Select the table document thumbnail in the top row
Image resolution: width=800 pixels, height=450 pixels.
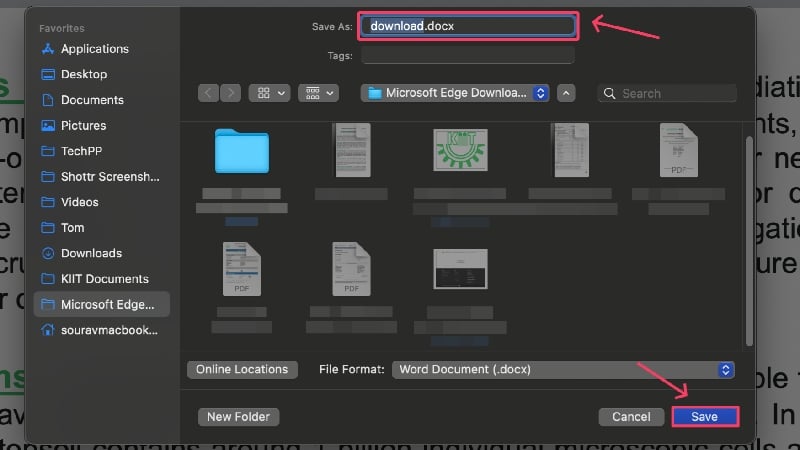(570, 150)
